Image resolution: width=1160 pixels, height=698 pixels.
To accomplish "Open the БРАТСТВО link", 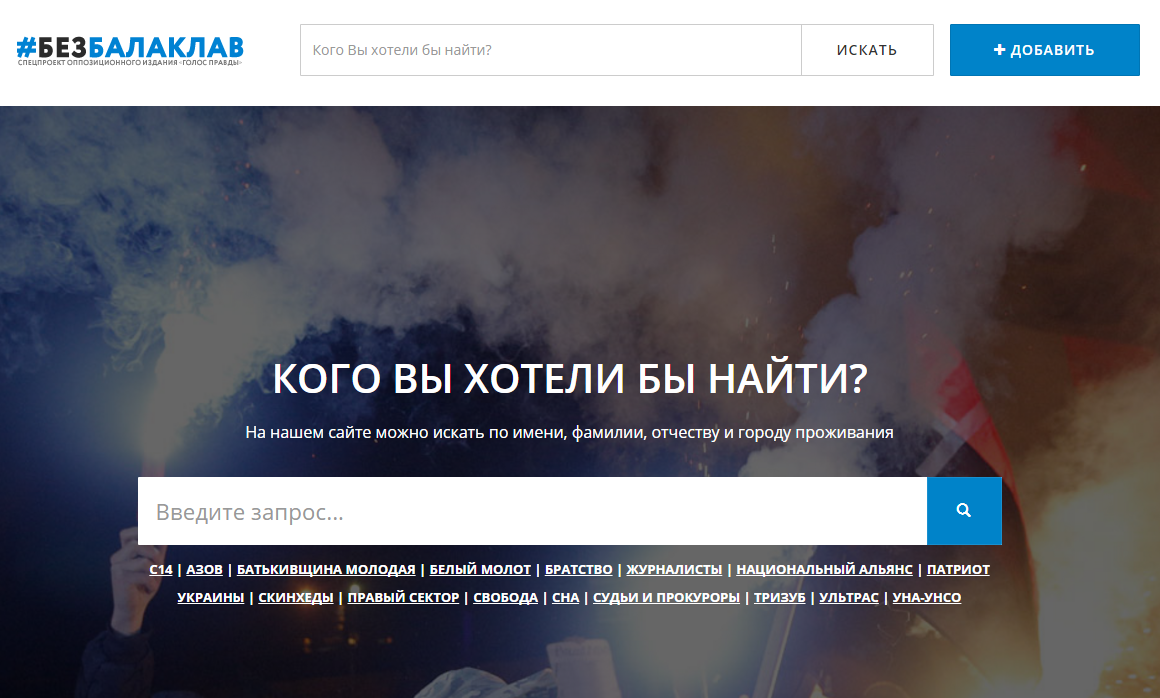I will coord(578,569).
